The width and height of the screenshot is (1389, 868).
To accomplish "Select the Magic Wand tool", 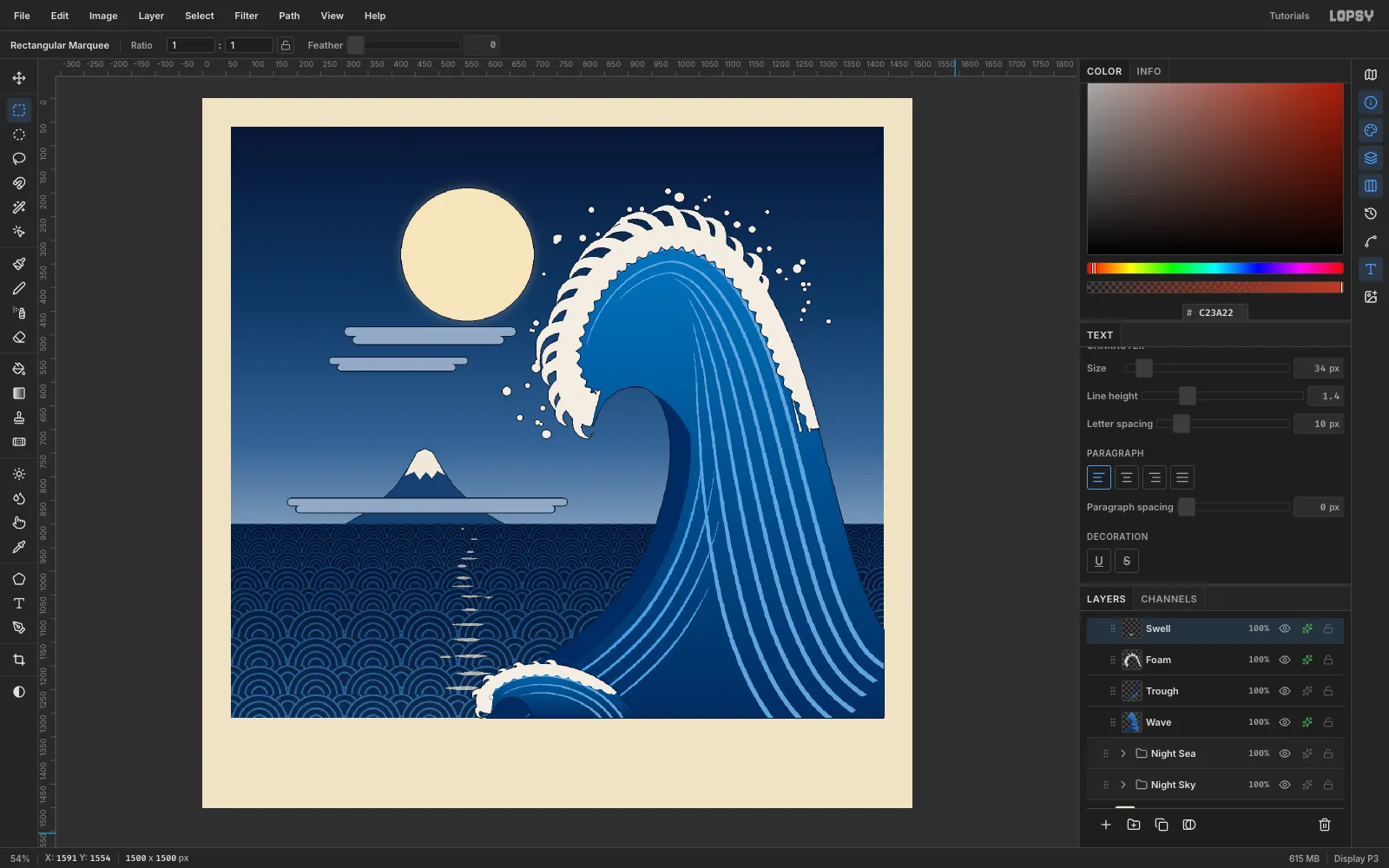I will click(x=19, y=207).
